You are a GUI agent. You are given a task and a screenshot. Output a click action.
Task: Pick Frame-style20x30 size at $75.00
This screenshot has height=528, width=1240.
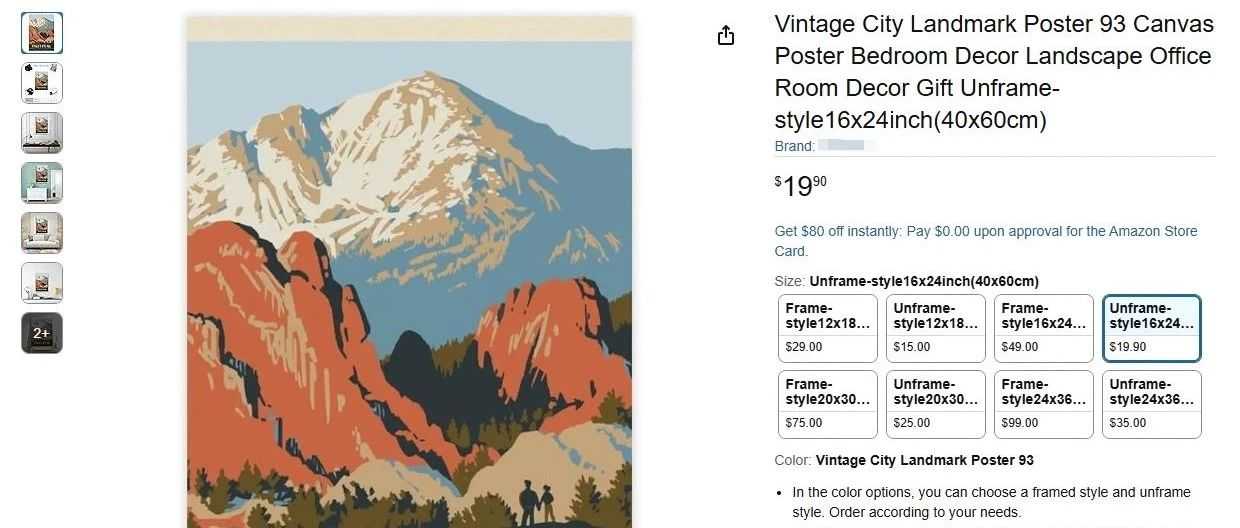pyautogui.click(x=828, y=404)
